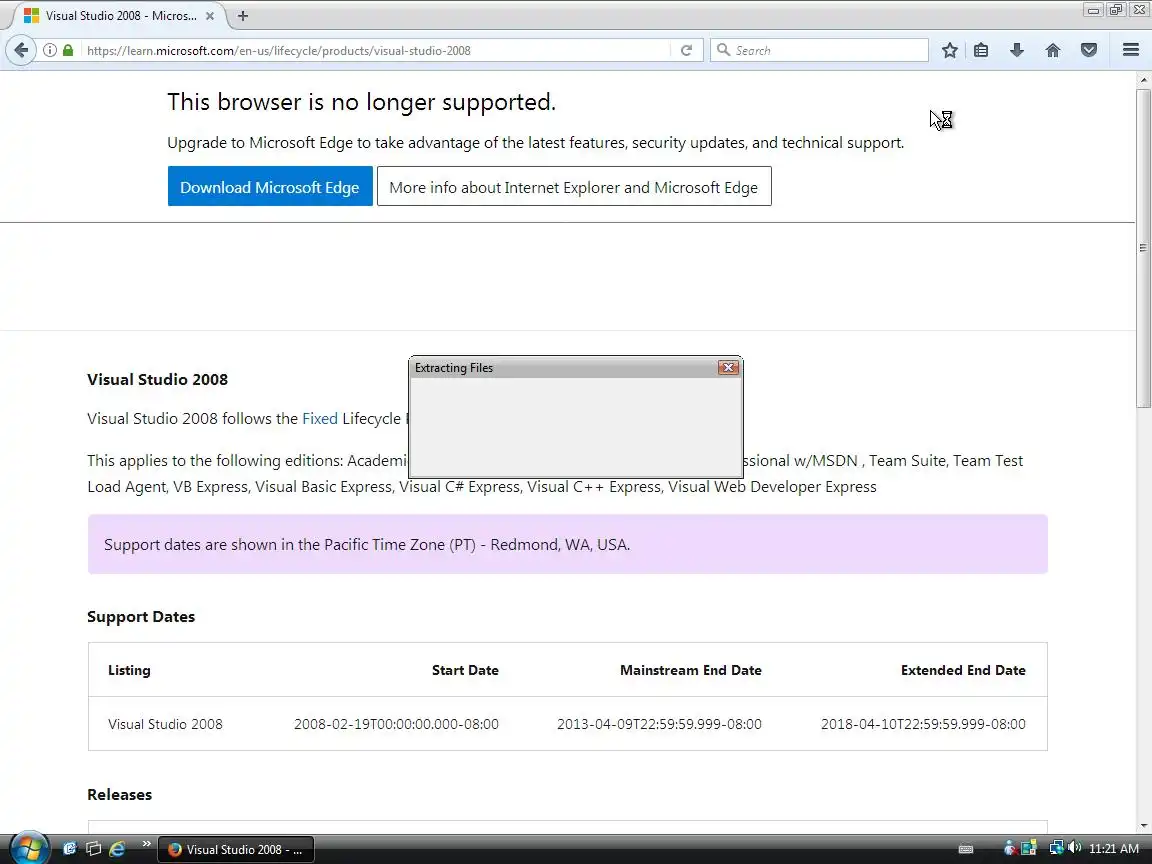The height and width of the screenshot is (864, 1152).
Task: Click the Download Microsoft Edge button
Action: (270, 187)
